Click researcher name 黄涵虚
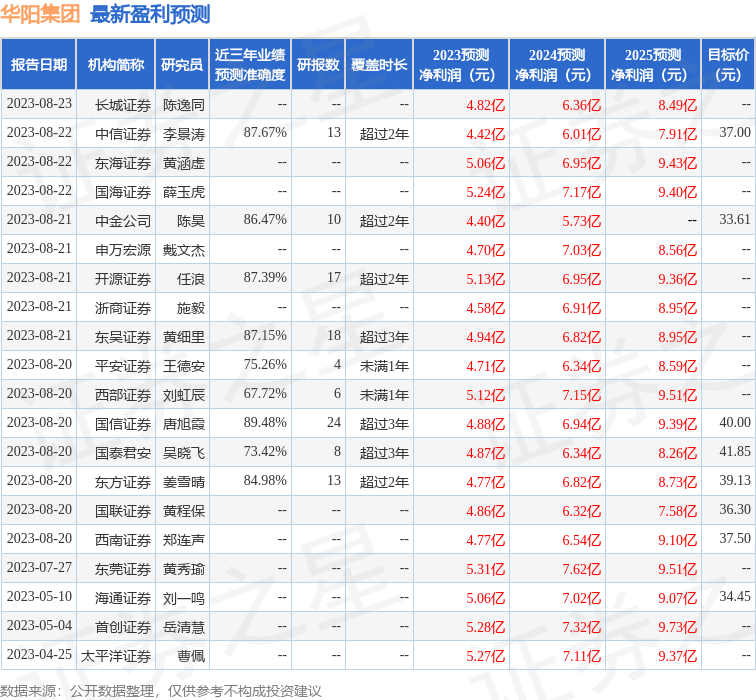This screenshot has height=700, width=756. pos(184,163)
